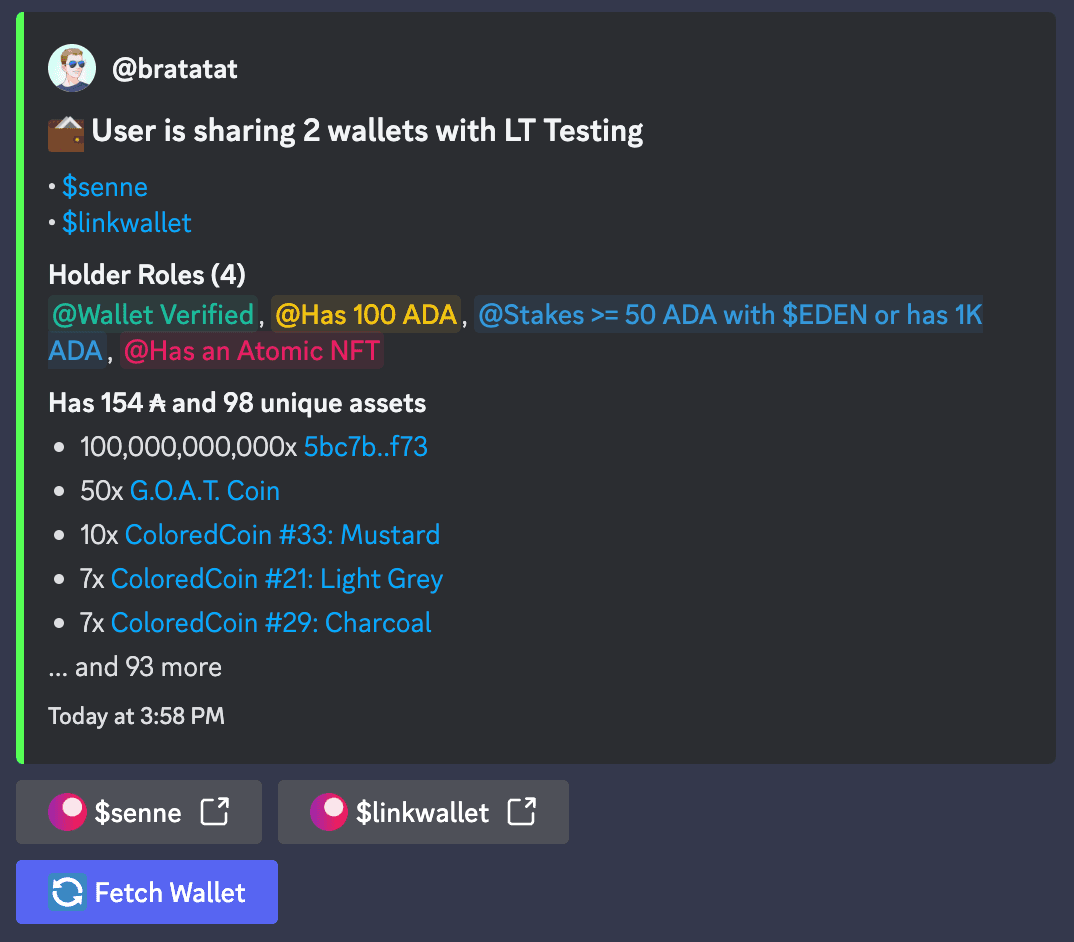Open ColoredCoin #21: Light Grey link
Screen dimensions: 1074x942
pos(277,579)
